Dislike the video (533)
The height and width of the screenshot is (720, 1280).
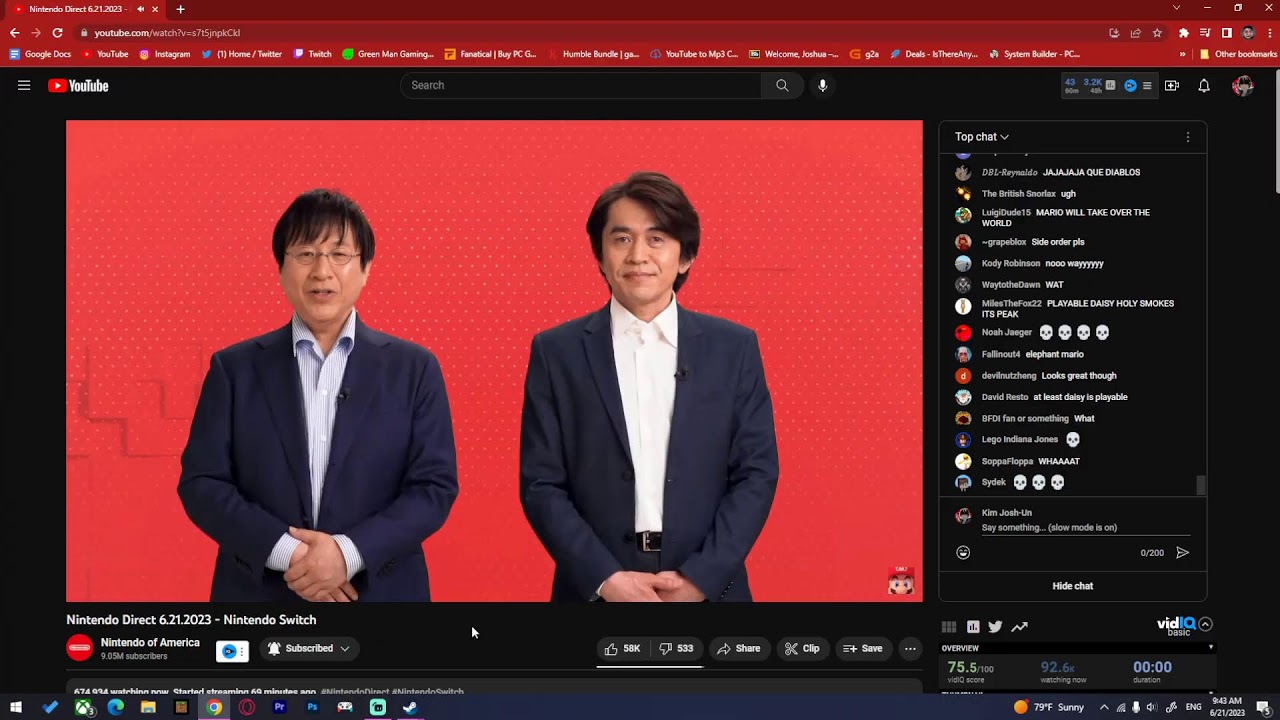677,649
